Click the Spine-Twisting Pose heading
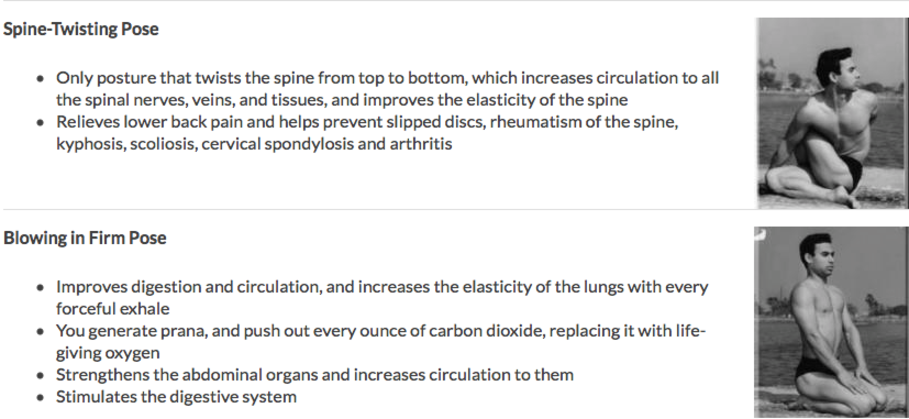 click(81, 29)
